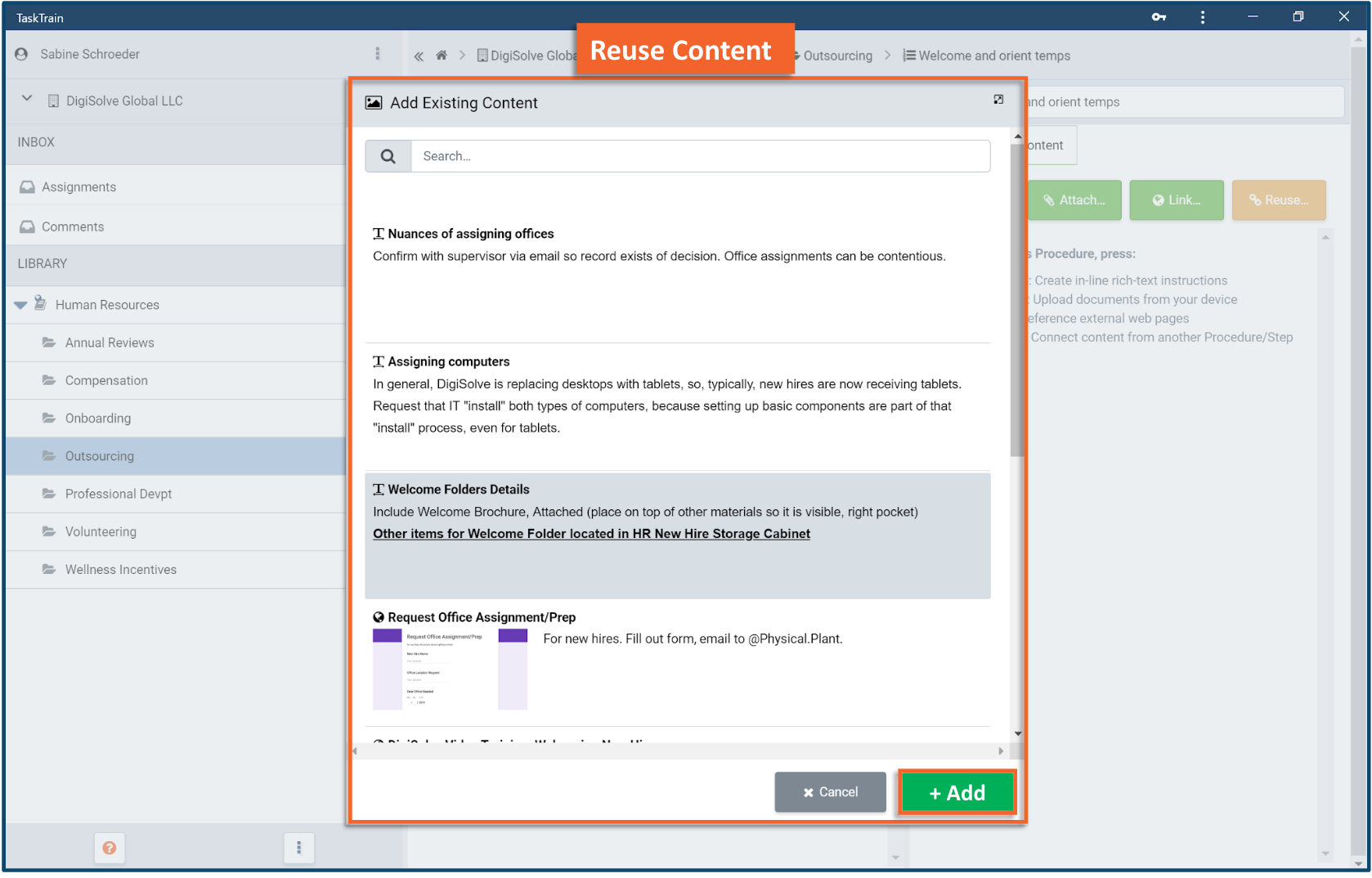Collapse the sidebar with double-chevron icon
Viewport: 1372px width, 878px height.
point(419,56)
